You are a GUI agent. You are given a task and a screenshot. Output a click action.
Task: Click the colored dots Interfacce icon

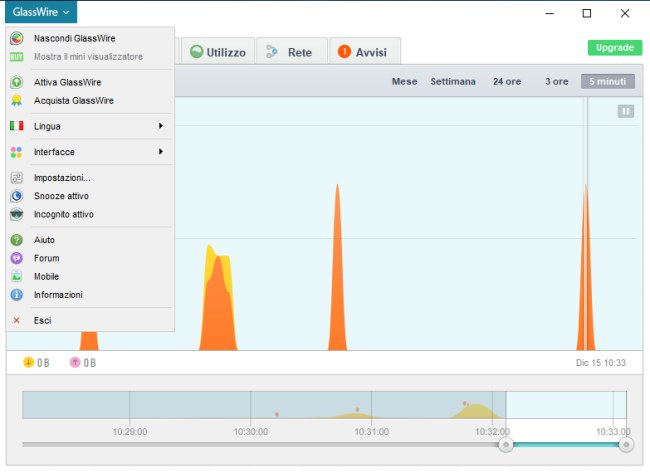point(17,152)
